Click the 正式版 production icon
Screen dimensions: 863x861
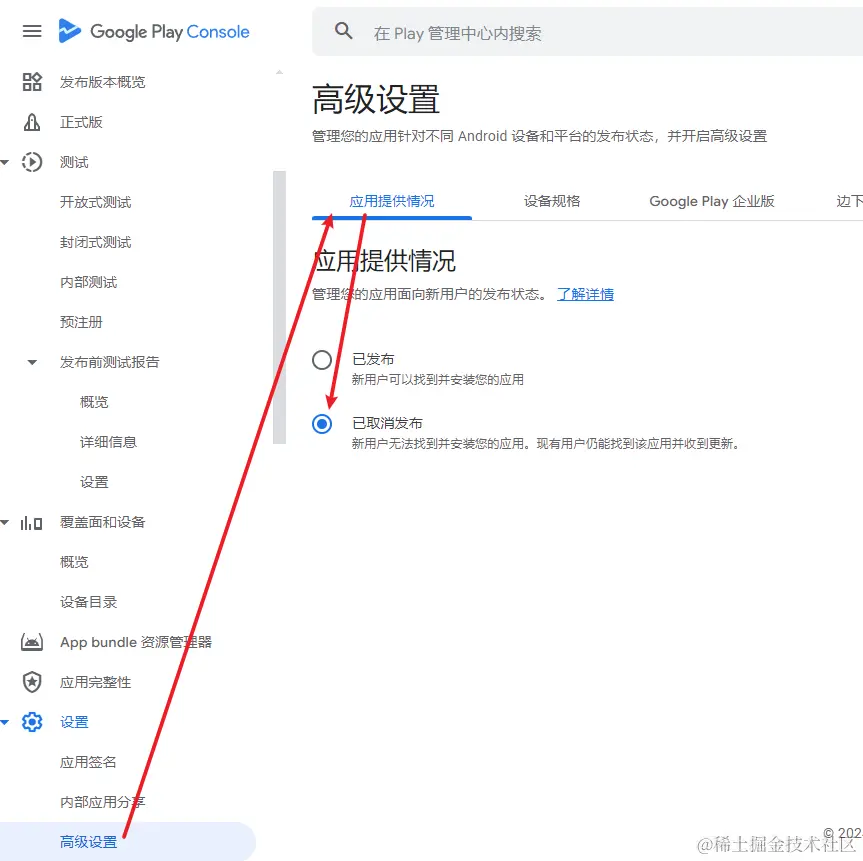(x=32, y=122)
